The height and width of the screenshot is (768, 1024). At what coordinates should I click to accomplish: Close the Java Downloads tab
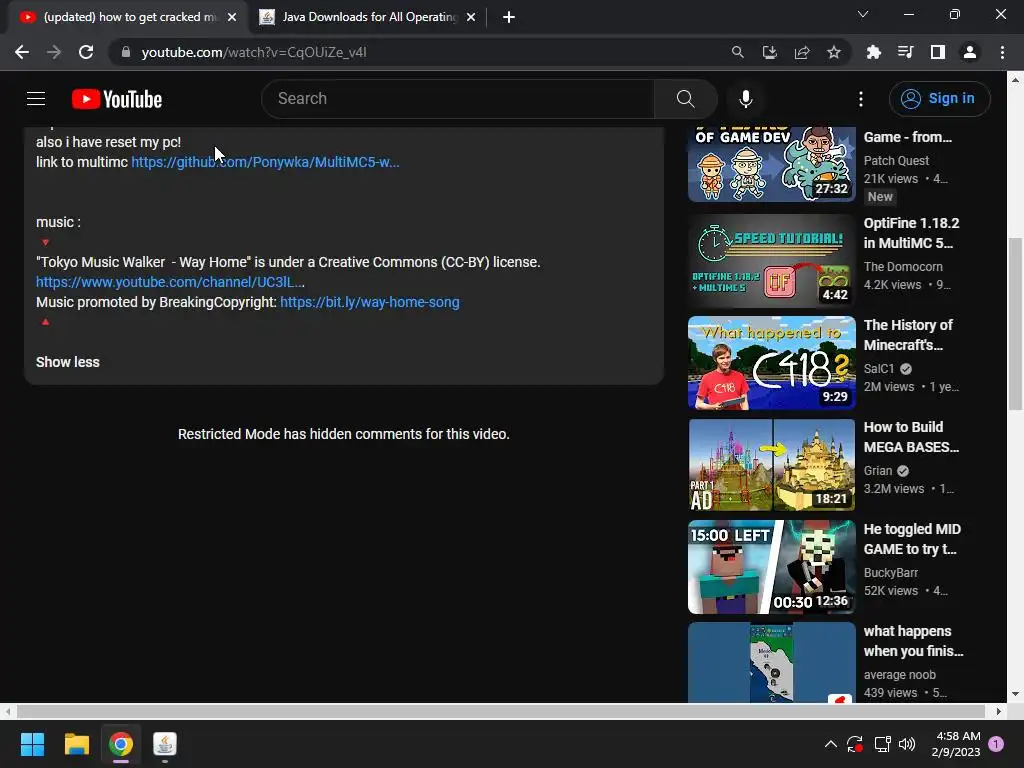click(x=471, y=17)
